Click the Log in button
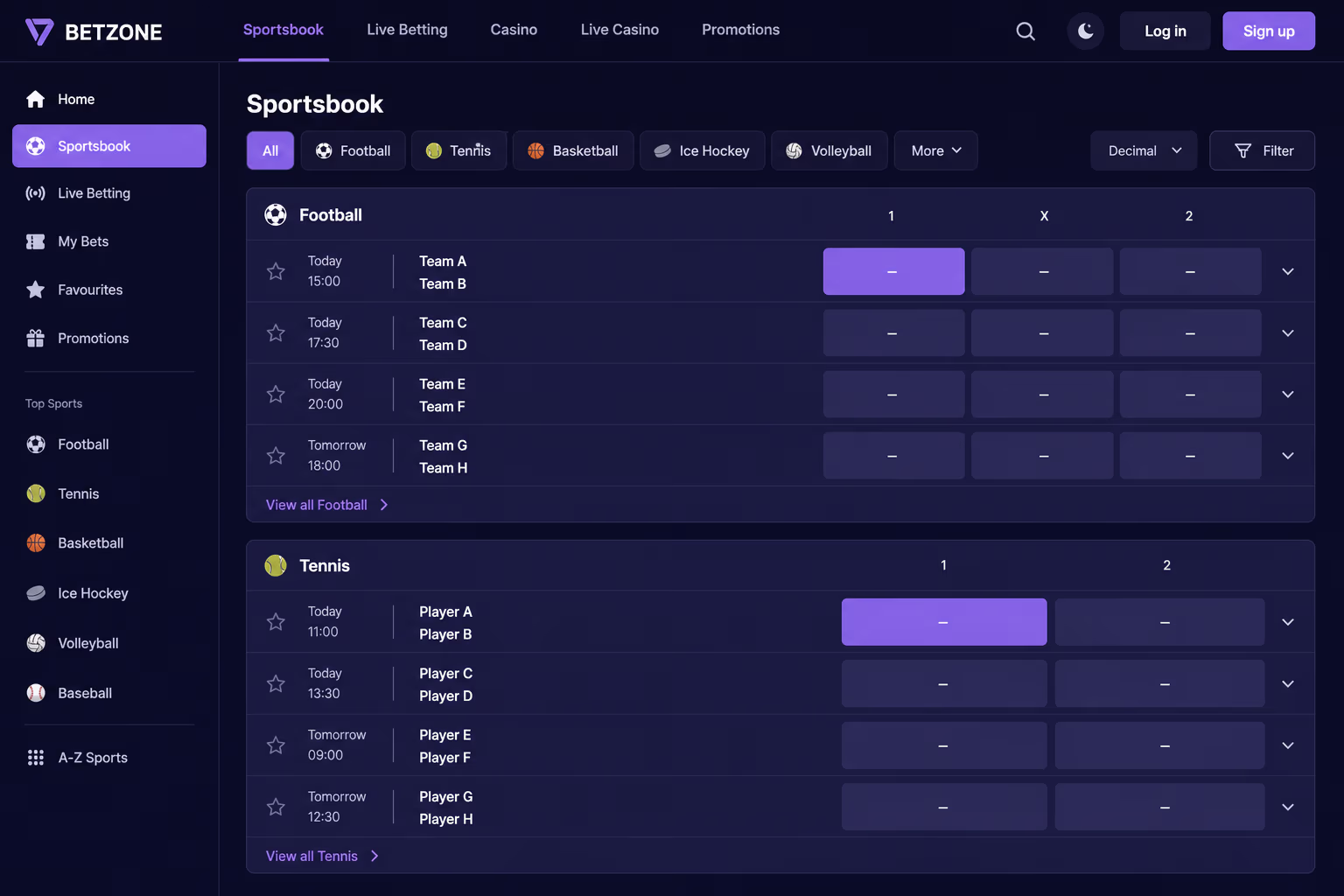The width and height of the screenshot is (1344, 896). coord(1165,31)
